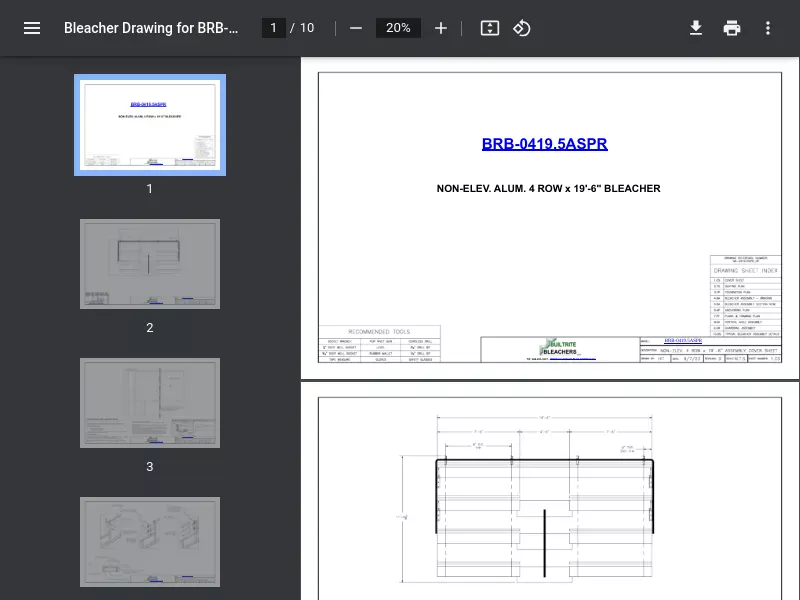Print the bleacher drawing
Image resolution: width=800 pixels, height=600 pixels.
(x=732, y=28)
